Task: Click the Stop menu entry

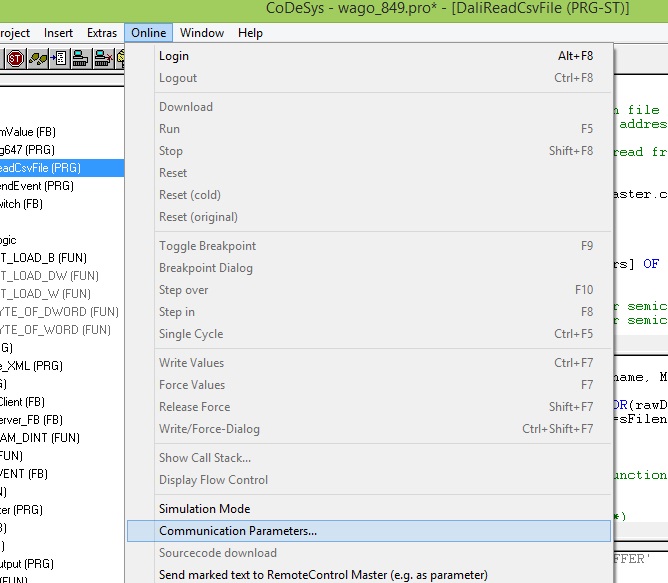Action: pyautogui.click(x=369, y=151)
